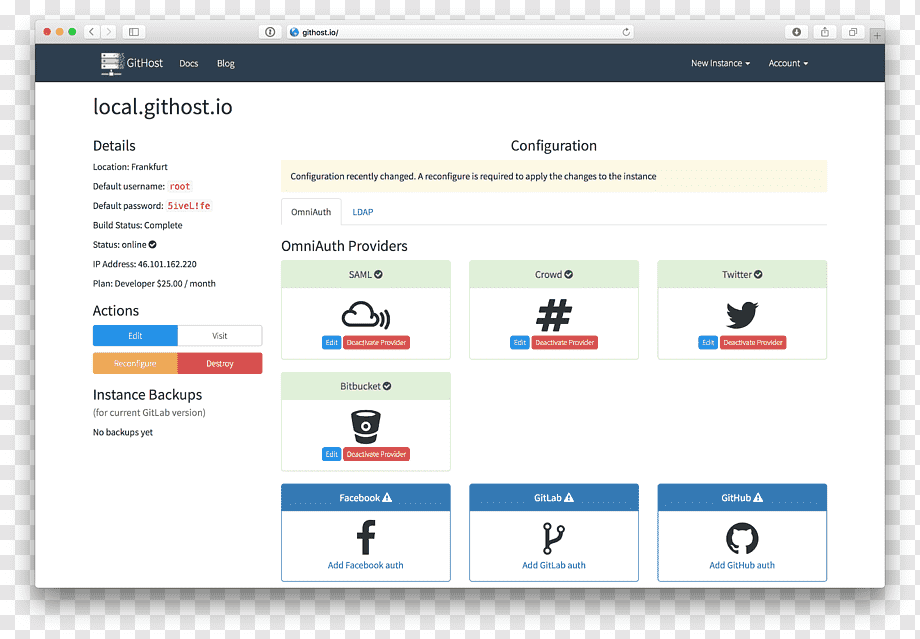Deactivate the SAML provider
920x639 pixels.
(x=376, y=343)
